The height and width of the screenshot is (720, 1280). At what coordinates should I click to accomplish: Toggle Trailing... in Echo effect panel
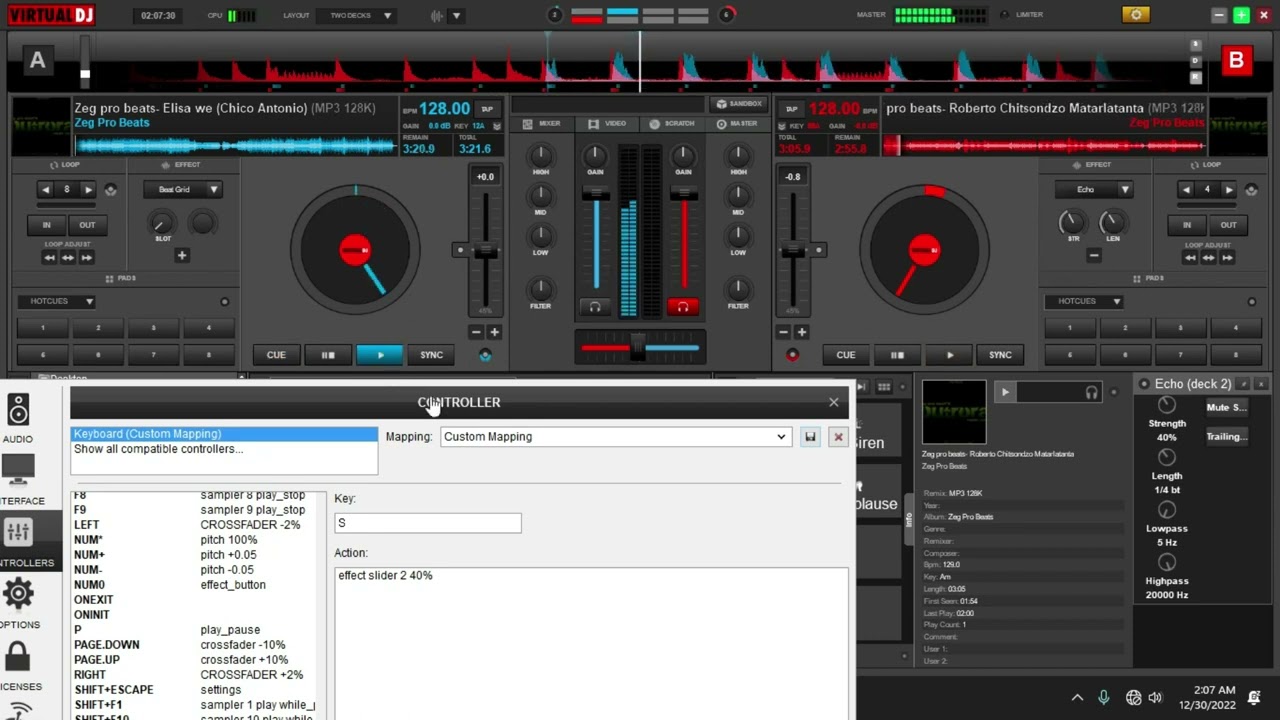[x=1226, y=437]
